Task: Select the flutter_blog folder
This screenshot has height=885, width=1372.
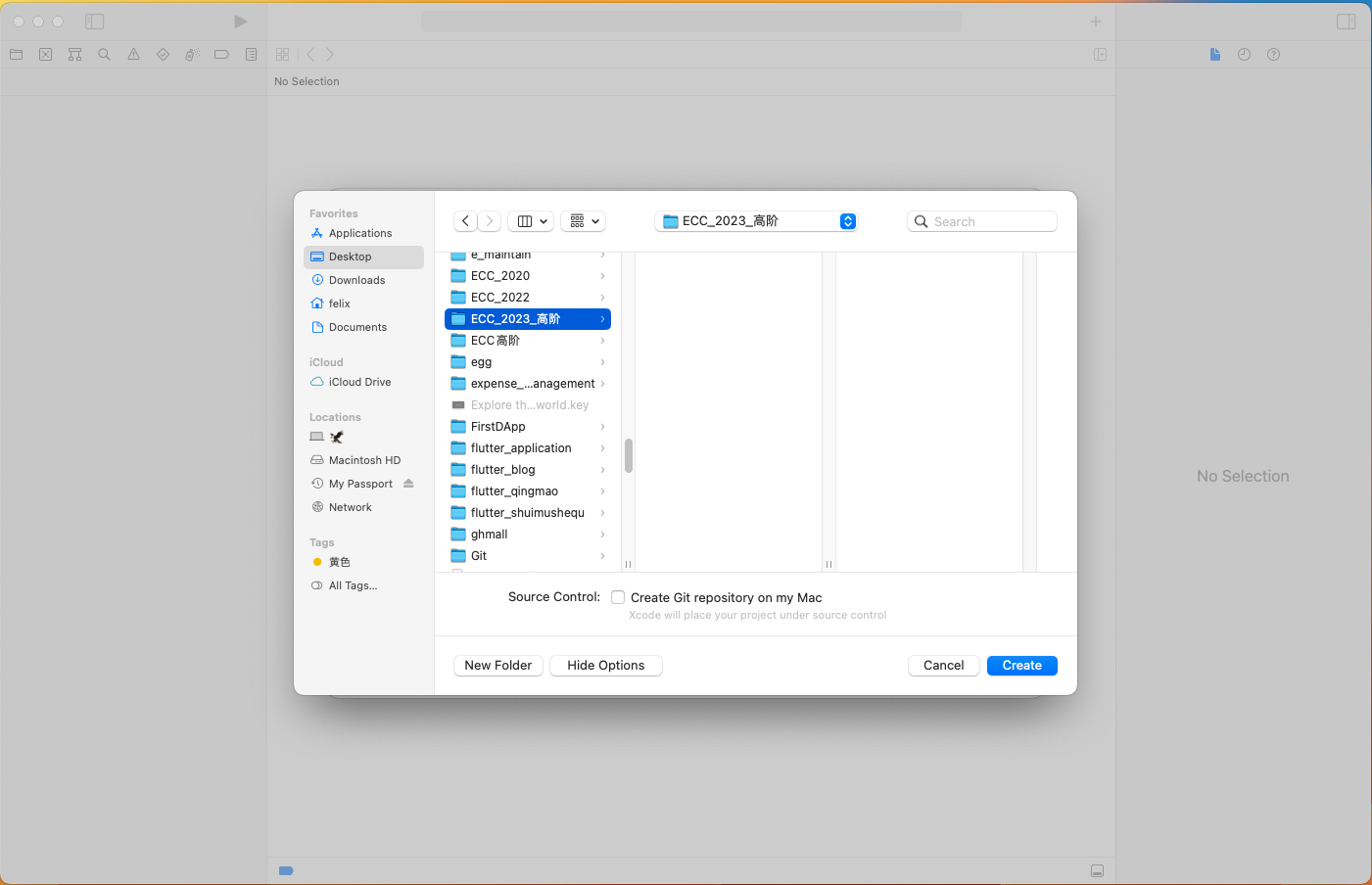Action: click(x=502, y=470)
